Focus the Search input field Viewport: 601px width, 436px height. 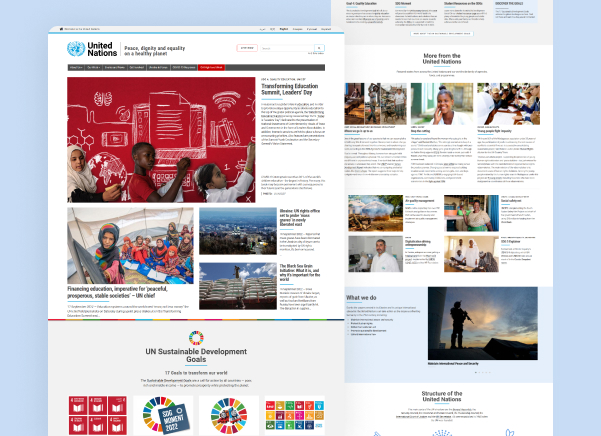(x=287, y=48)
